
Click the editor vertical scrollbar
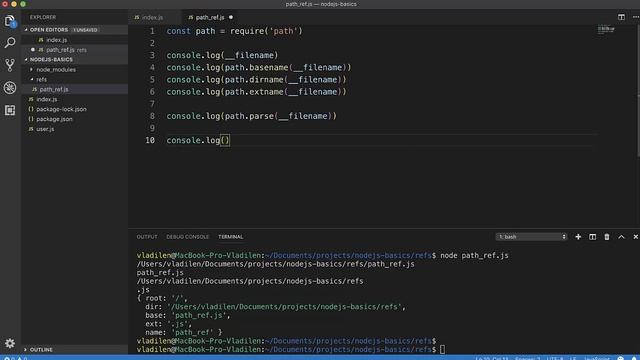tap(638, 90)
